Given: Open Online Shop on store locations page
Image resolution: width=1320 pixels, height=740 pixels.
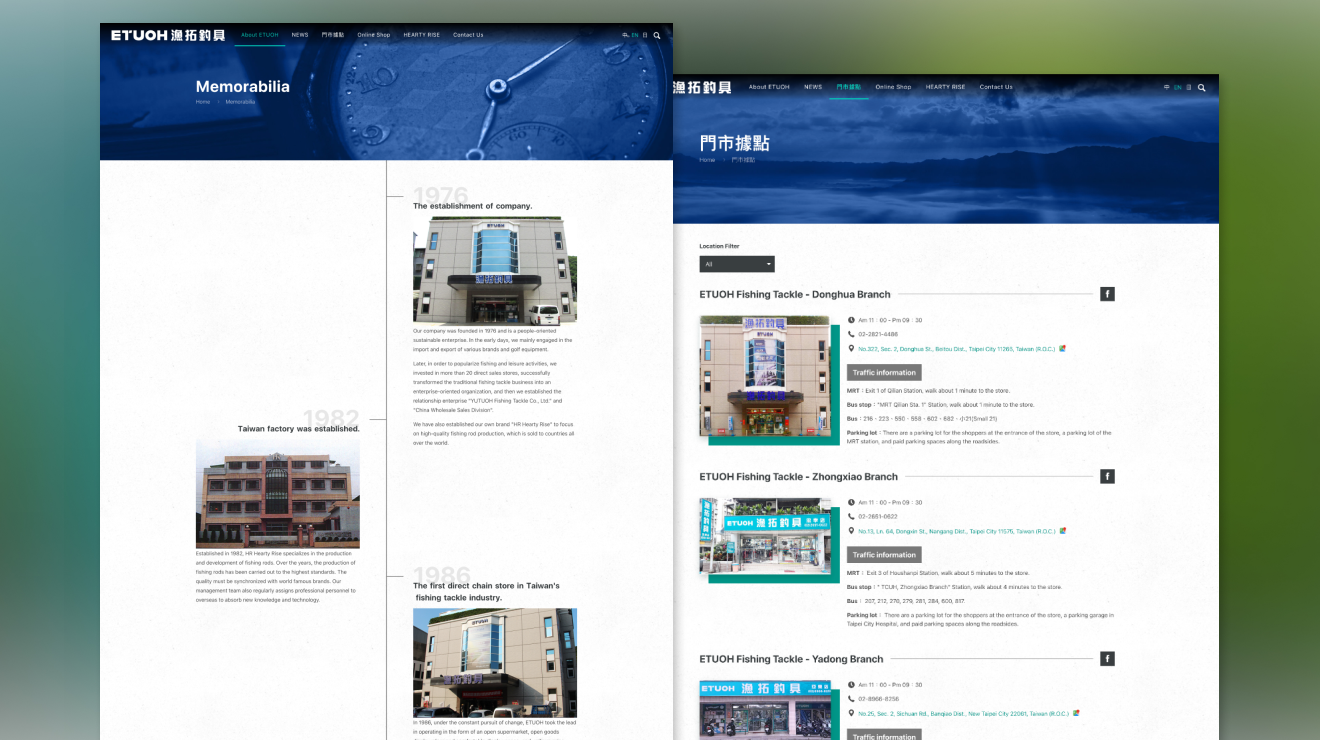Looking at the screenshot, I should (x=894, y=87).
